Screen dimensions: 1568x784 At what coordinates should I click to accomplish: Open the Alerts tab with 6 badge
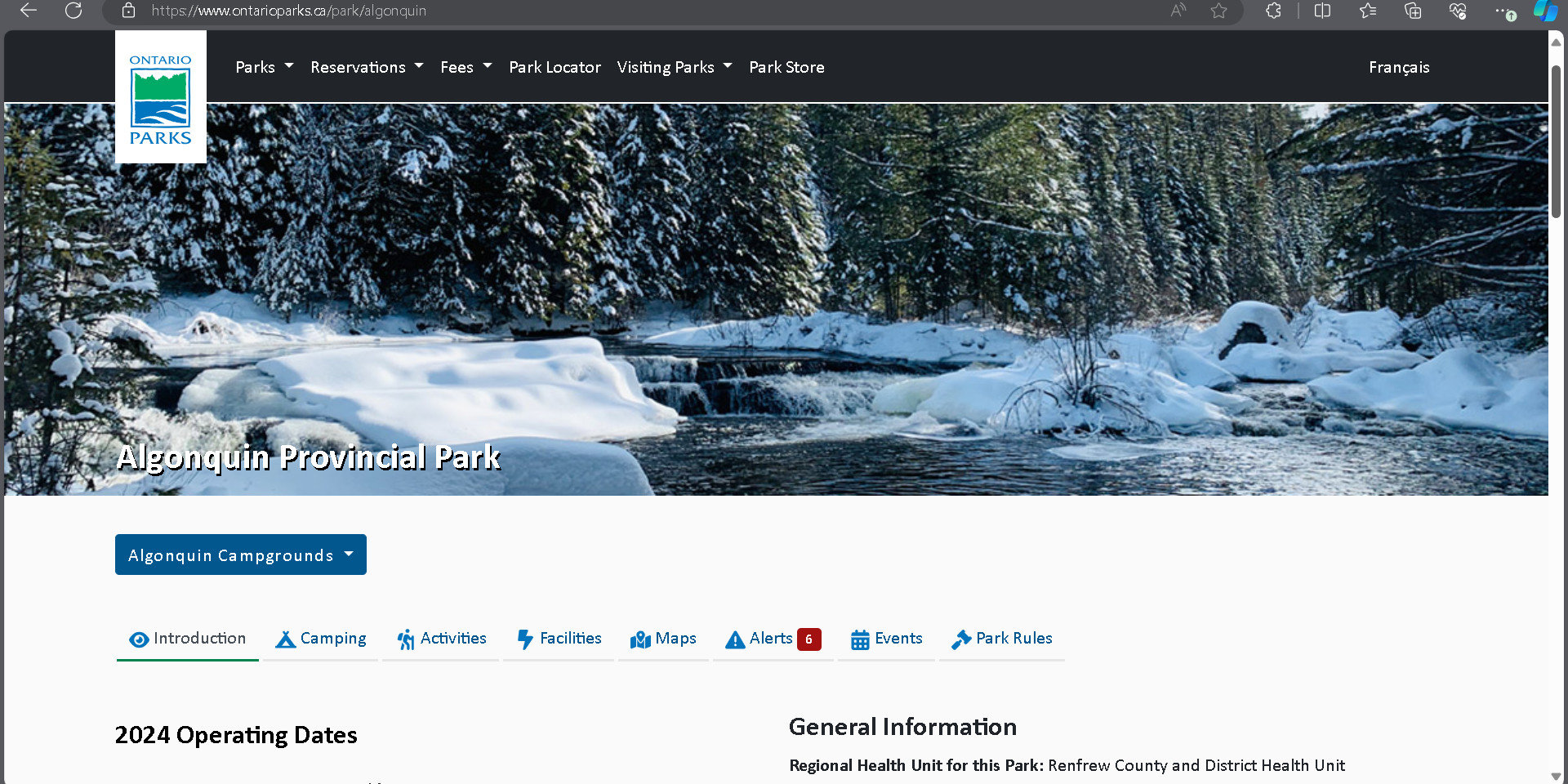pos(773,639)
